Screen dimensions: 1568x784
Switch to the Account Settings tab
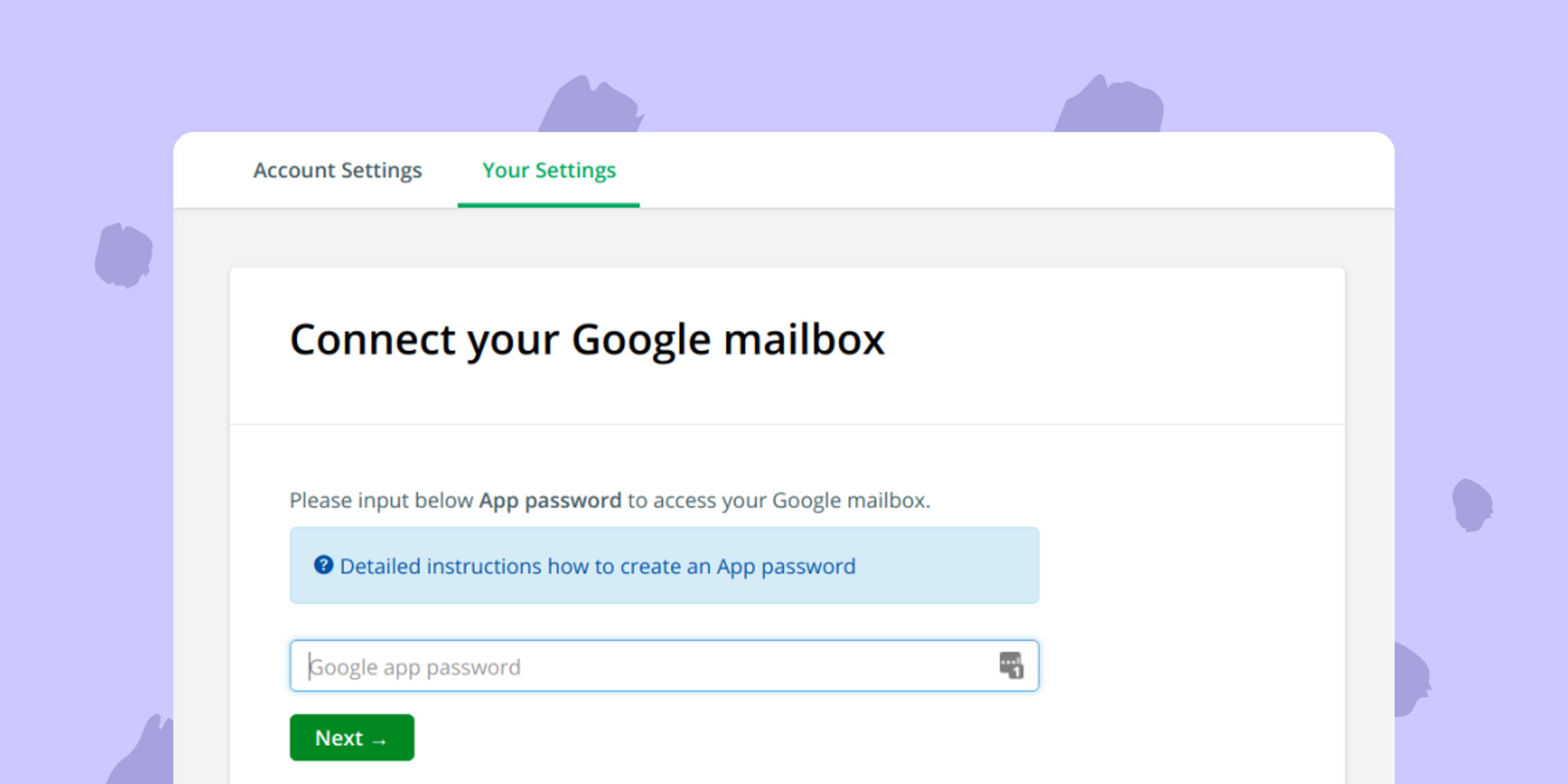coord(338,171)
